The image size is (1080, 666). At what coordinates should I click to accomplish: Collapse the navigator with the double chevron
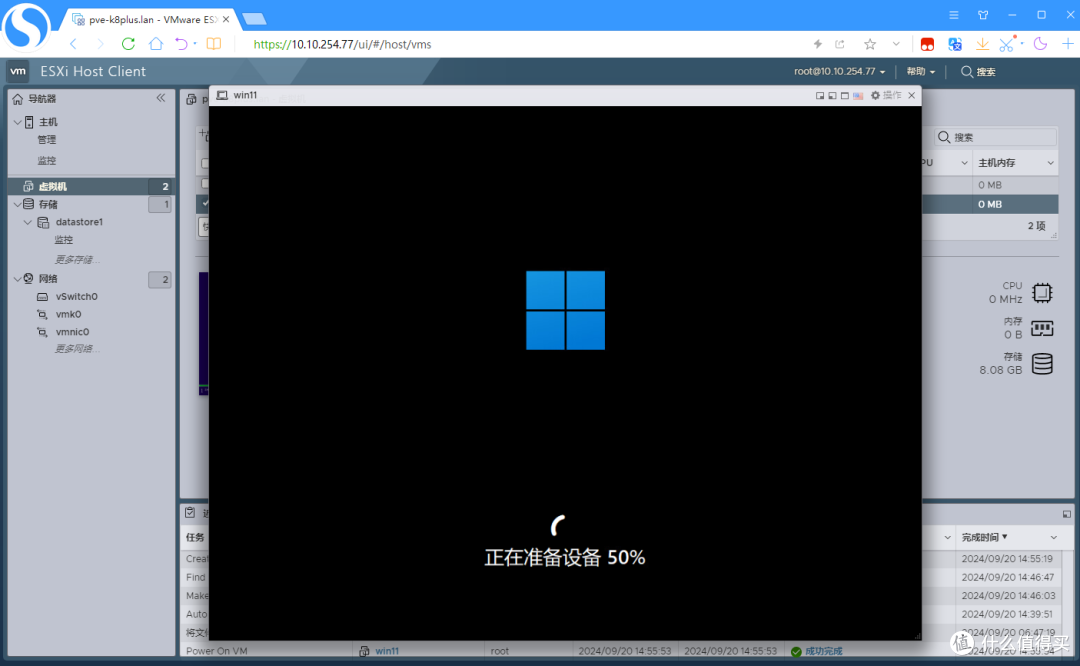(160, 98)
